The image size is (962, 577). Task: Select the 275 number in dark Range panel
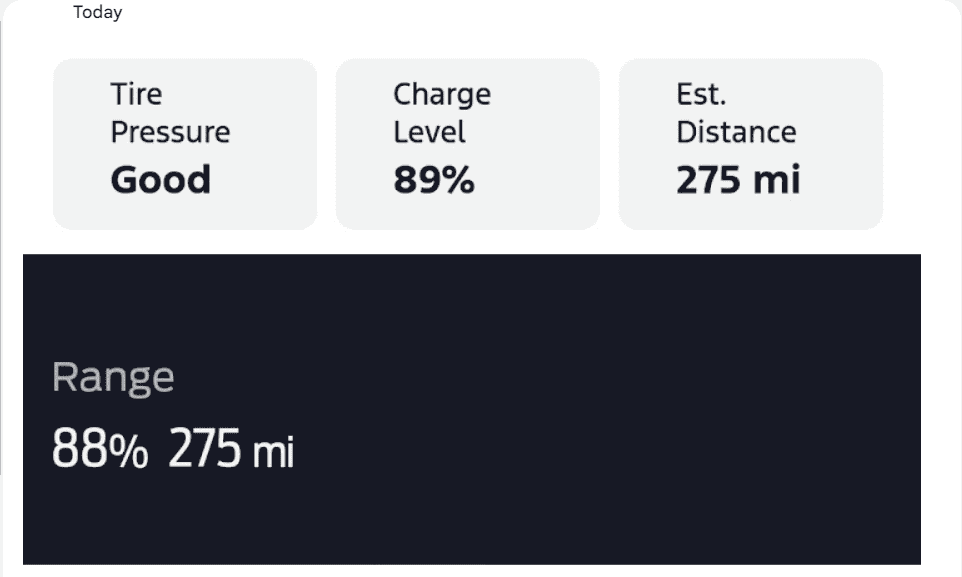[x=205, y=450]
